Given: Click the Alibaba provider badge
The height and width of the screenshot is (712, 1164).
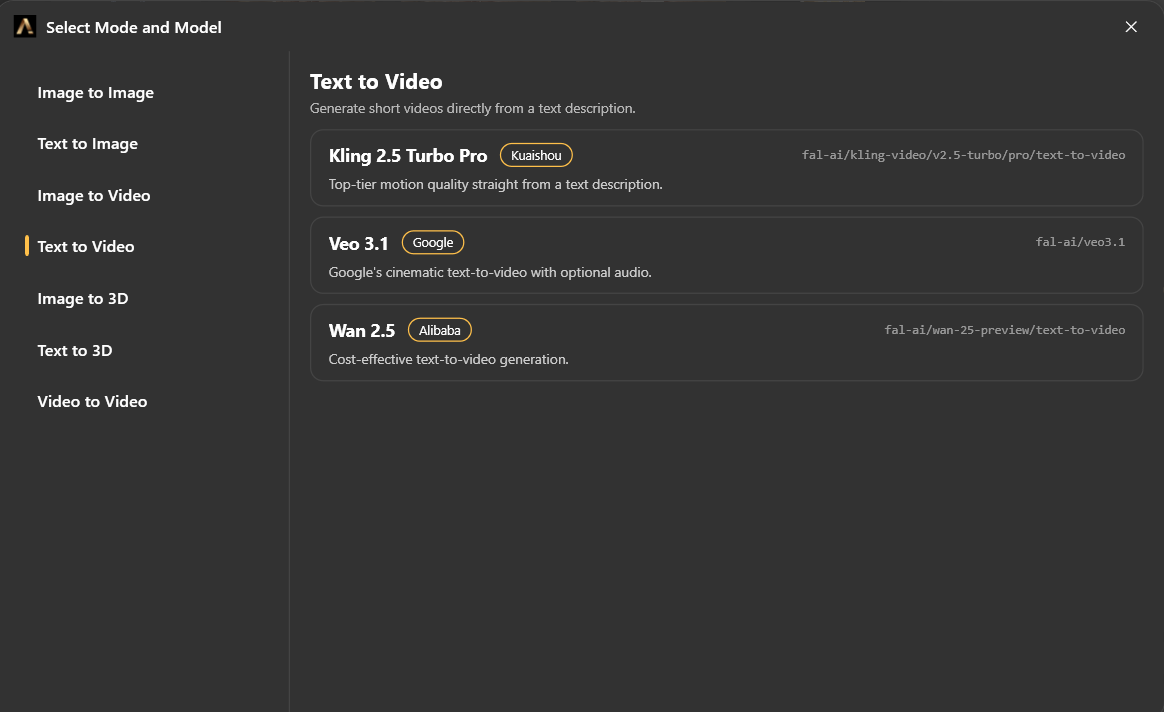Looking at the screenshot, I should [439, 330].
